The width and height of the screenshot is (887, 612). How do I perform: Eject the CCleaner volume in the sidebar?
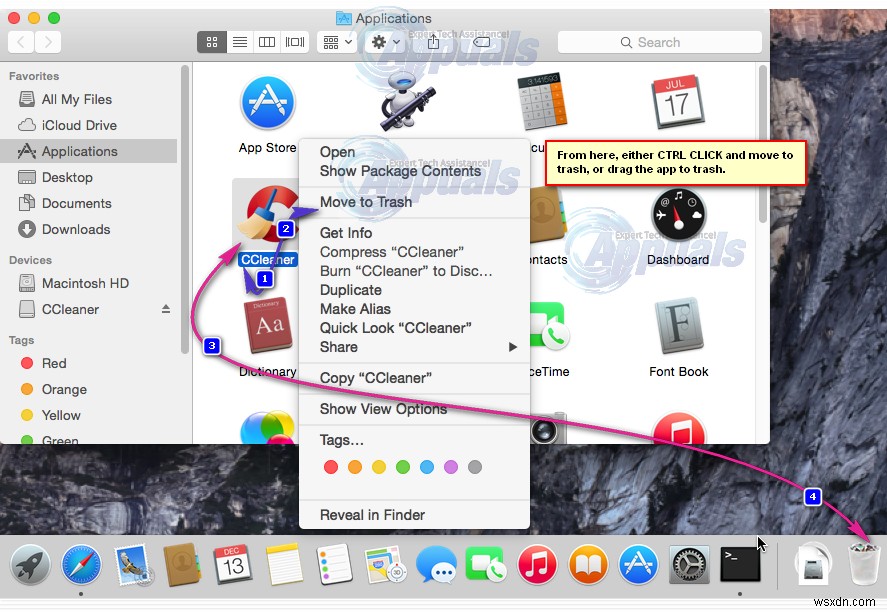166,309
